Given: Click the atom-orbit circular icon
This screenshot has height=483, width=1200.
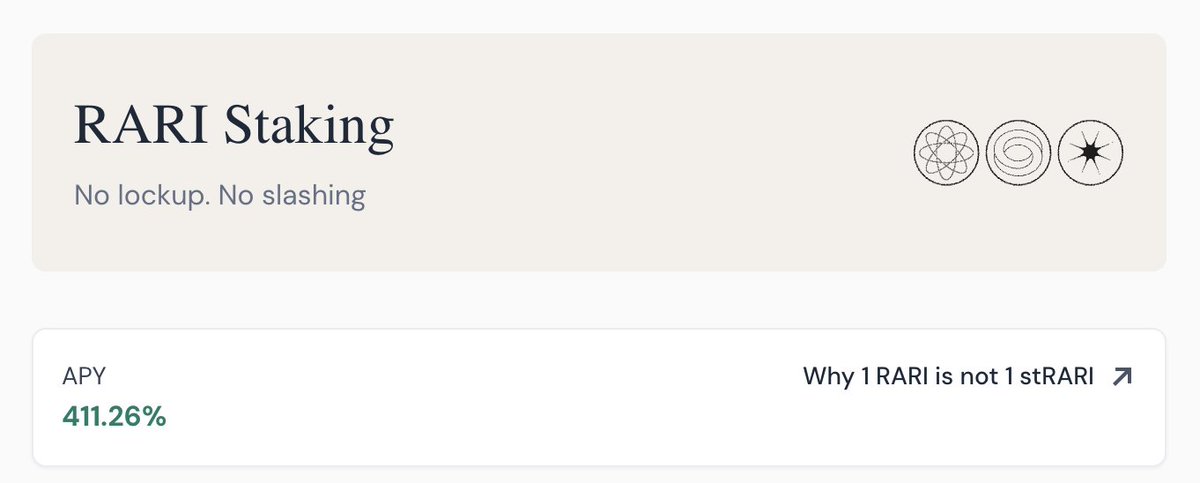Looking at the screenshot, I should click(945, 152).
